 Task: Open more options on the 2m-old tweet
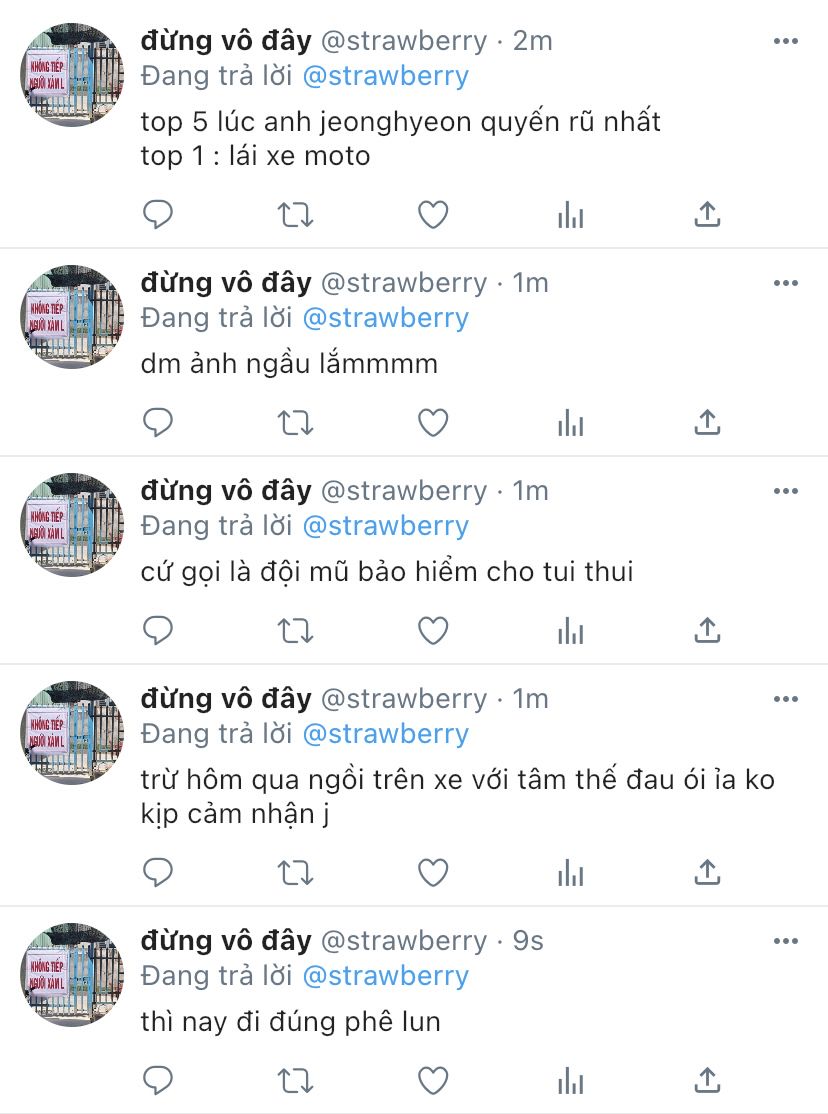[x=785, y=41]
